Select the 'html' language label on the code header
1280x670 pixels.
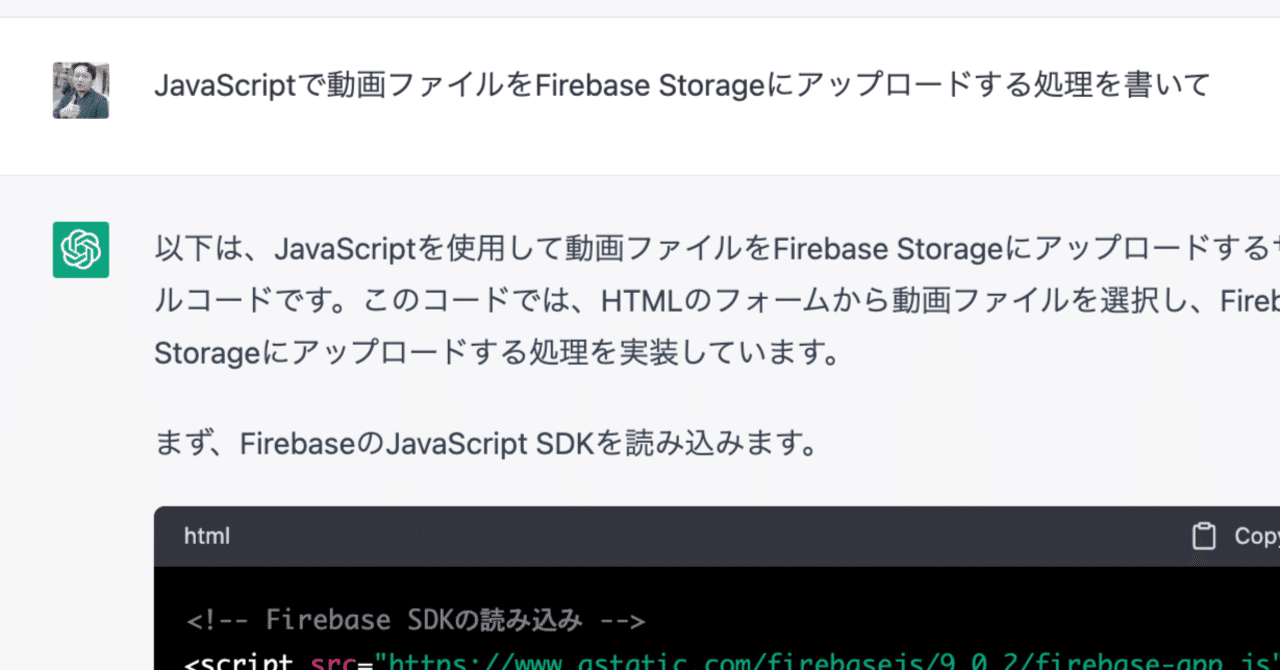tap(206, 536)
